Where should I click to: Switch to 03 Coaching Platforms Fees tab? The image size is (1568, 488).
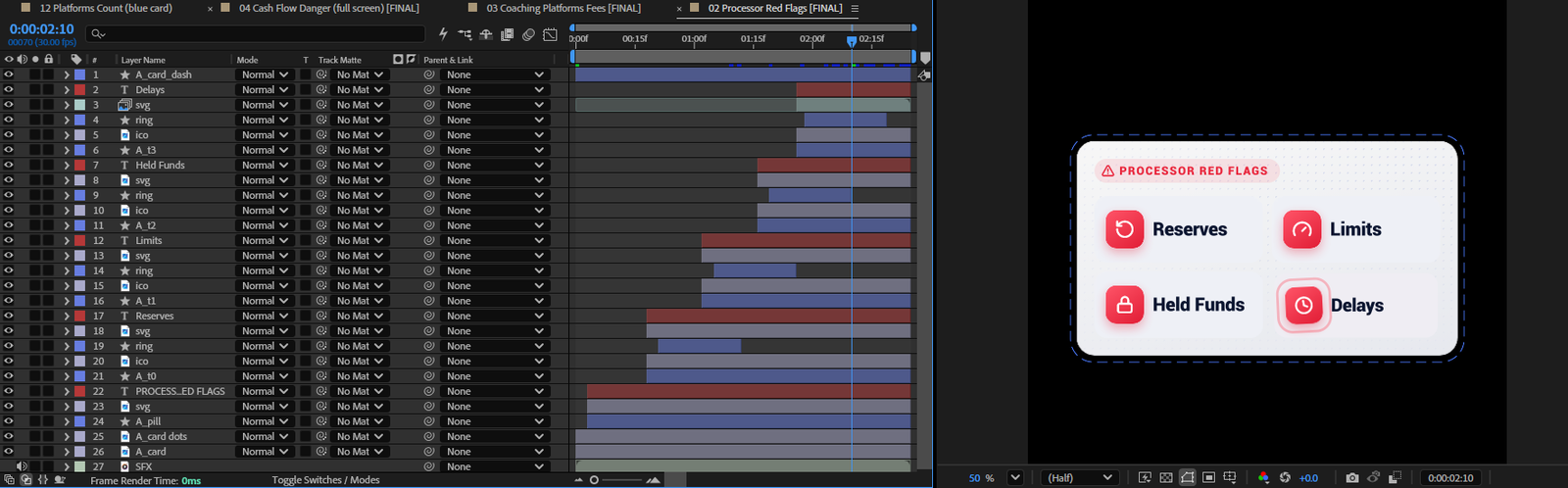click(x=563, y=8)
